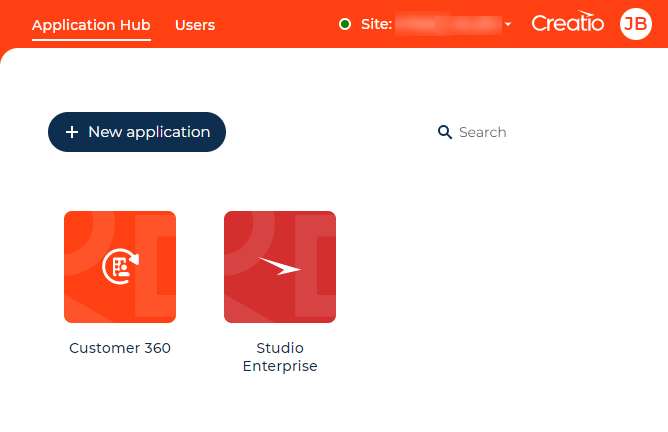Viewport: 668px width, 432px height.
Task: Click the Site: label text
Action: click(x=377, y=24)
